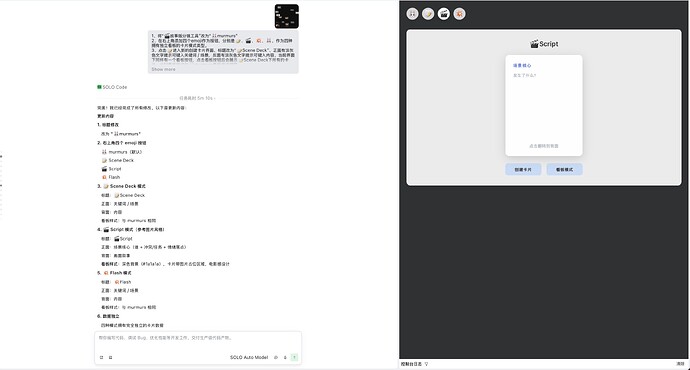Click the SOLO Code agent label
This screenshot has height=370, width=690.
(112, 87)
